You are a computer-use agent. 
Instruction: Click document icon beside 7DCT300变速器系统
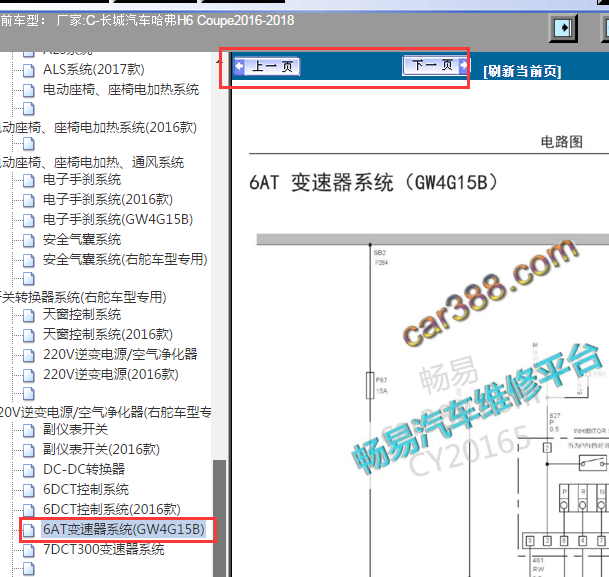[x=28, y=550]
